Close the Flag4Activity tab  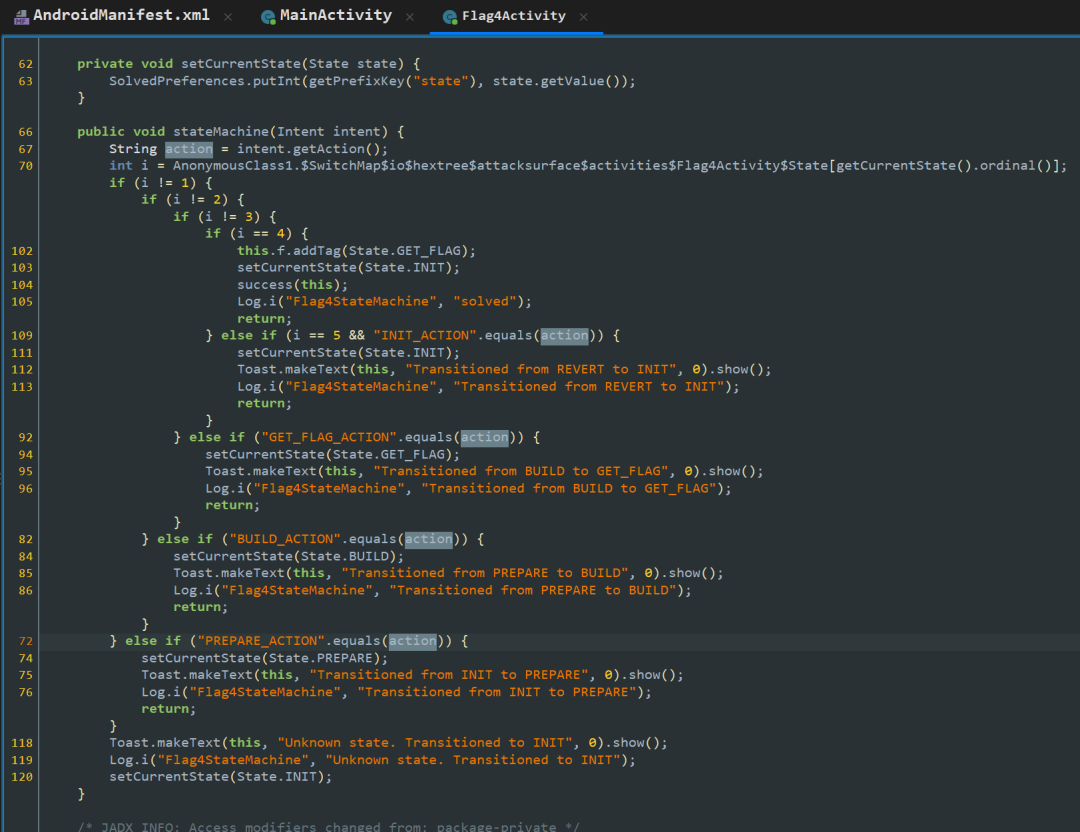pyautogui.click(x=583, y=17)
